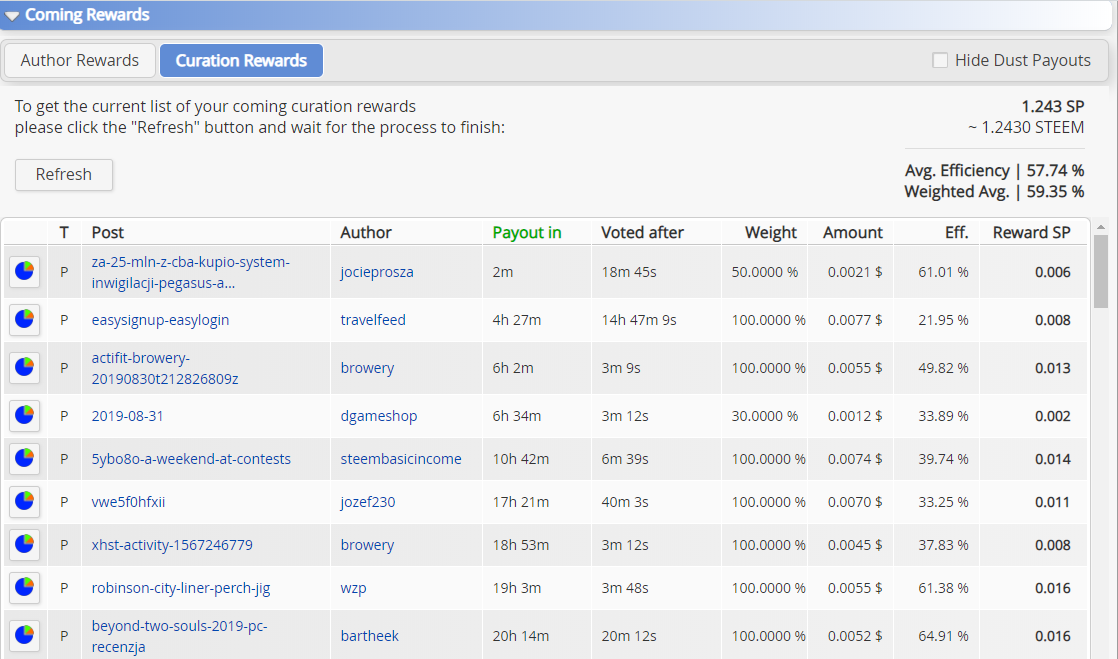Click pie chart icon beside 2019-08-31 post
Screen dimensions: 1118x659
click(24, 416)
